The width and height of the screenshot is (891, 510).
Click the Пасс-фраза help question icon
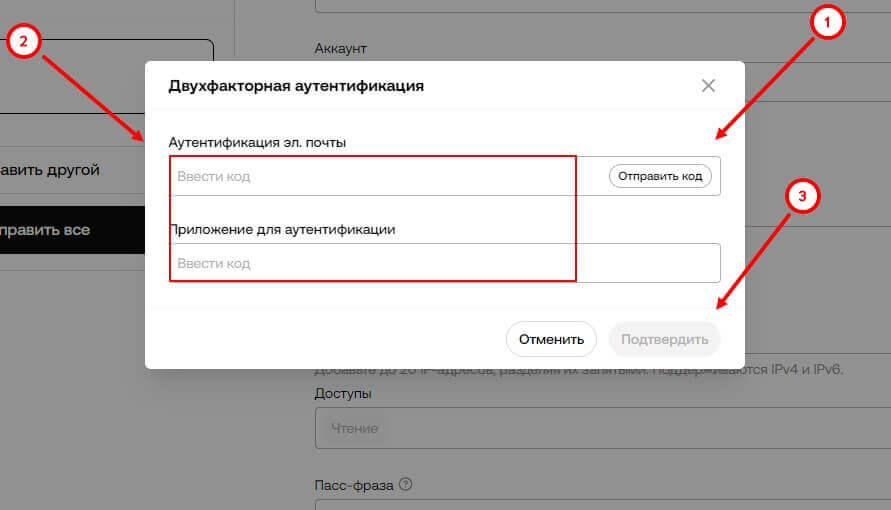coord(405,485)
